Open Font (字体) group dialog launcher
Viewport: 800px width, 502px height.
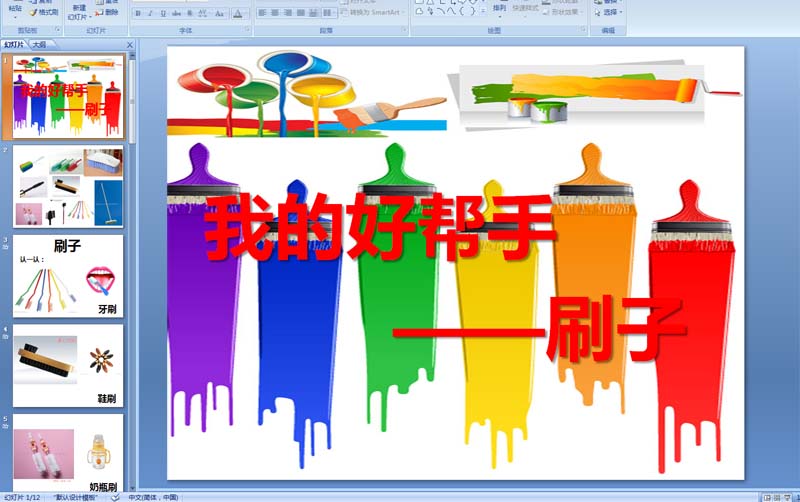click(247, 31)
